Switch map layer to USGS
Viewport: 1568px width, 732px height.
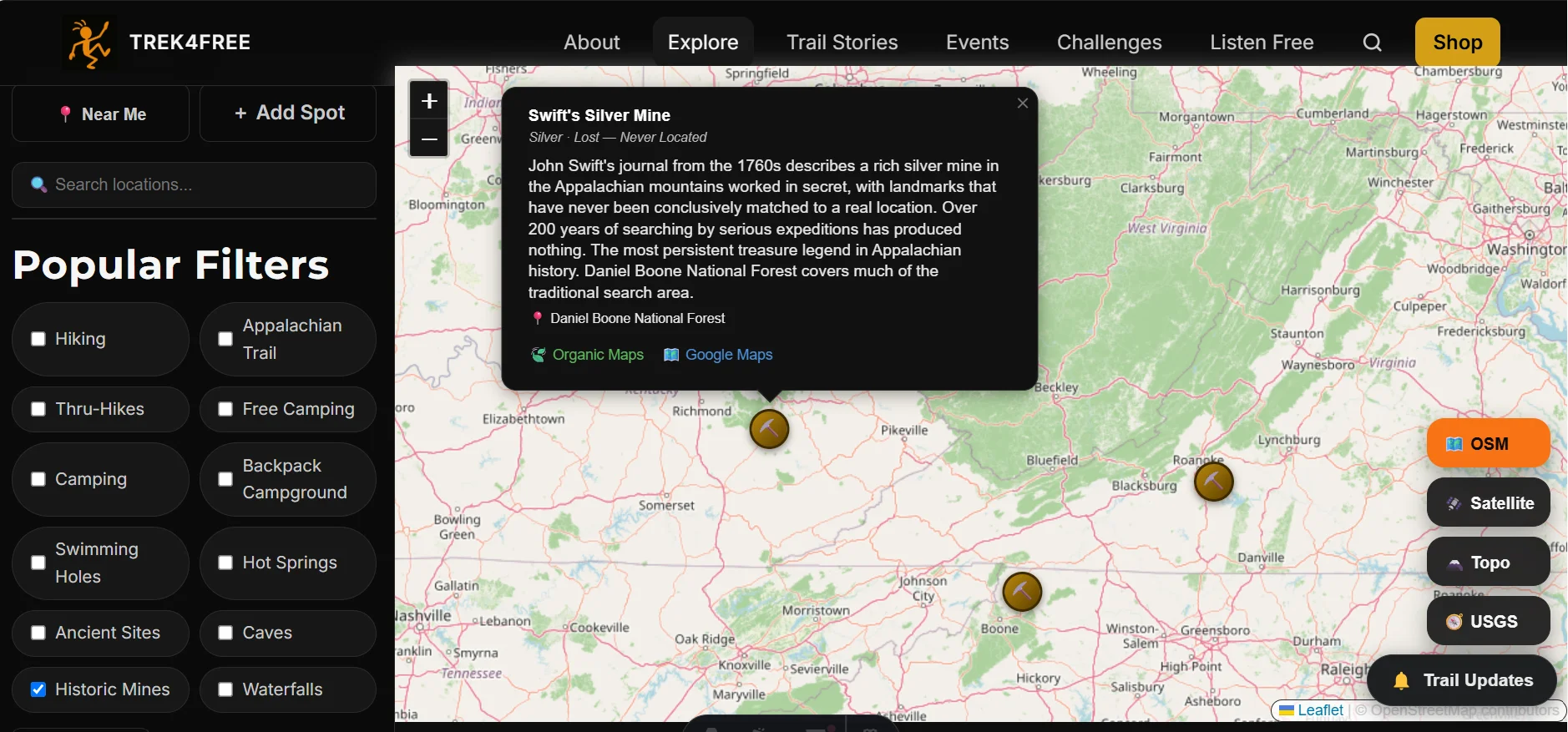click(x=1488, y=621)
